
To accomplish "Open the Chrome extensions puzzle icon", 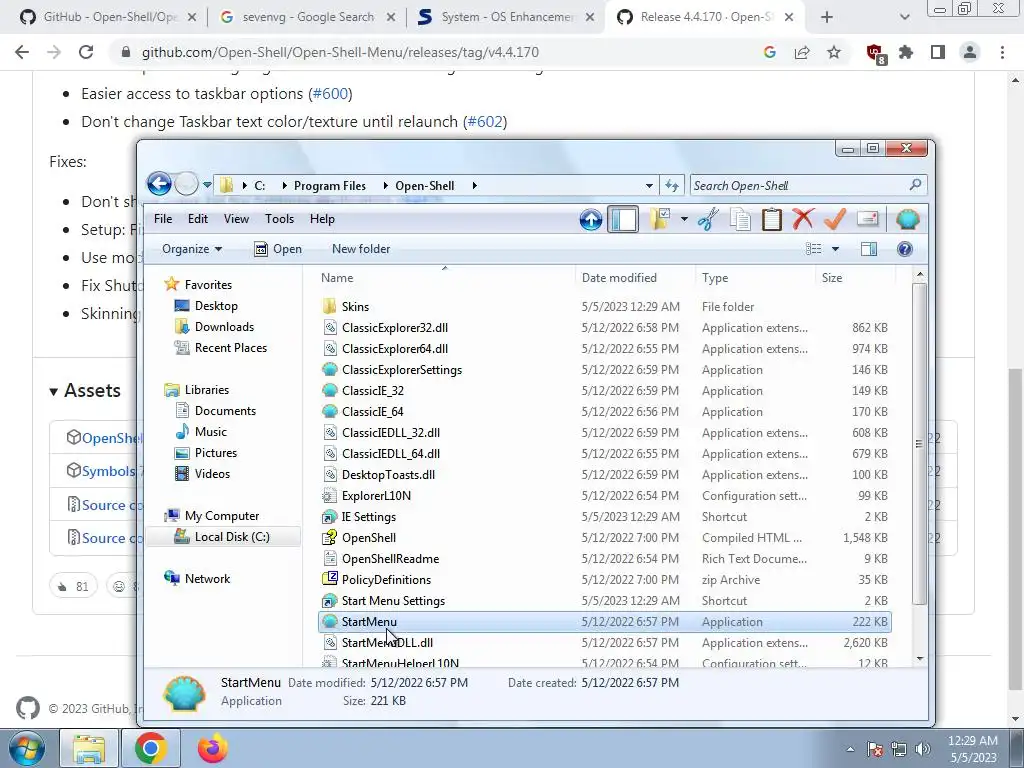I will 906,52.
